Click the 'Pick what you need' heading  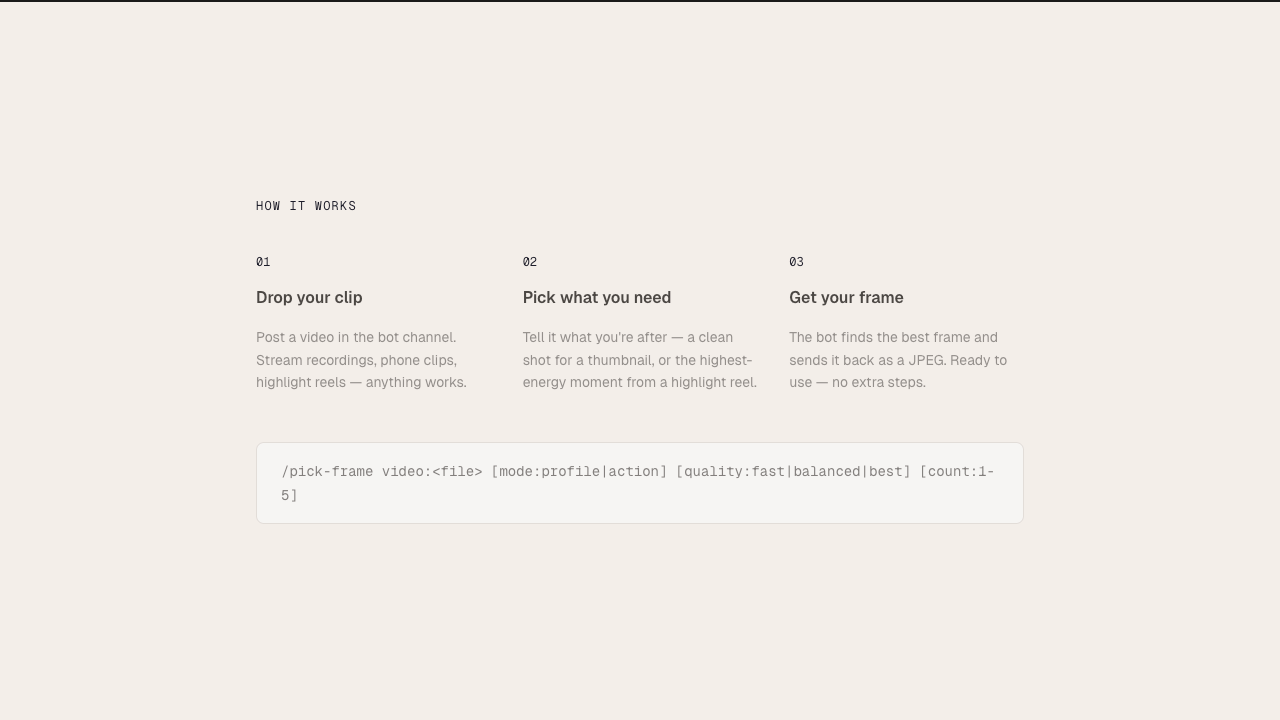[597, 298]
